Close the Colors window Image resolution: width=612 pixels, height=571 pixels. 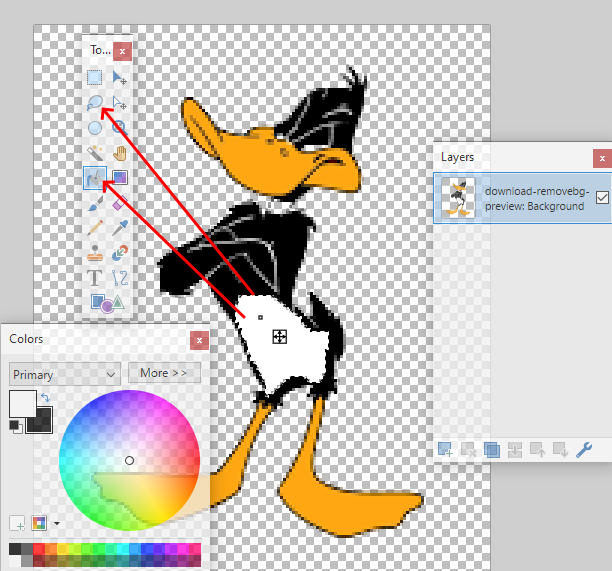(x=199, y=341)
